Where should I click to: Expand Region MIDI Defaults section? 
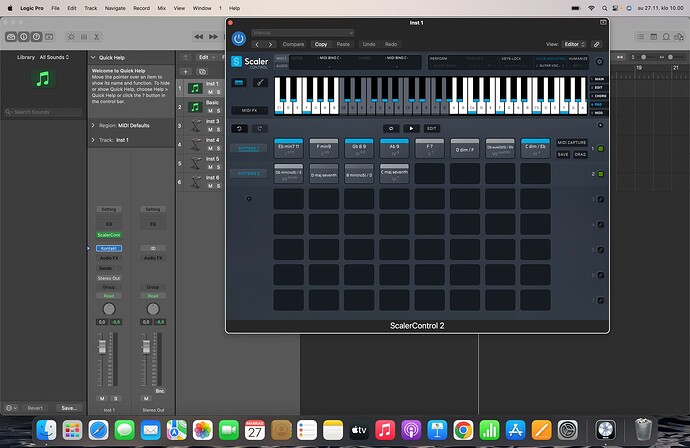[93, 125]
